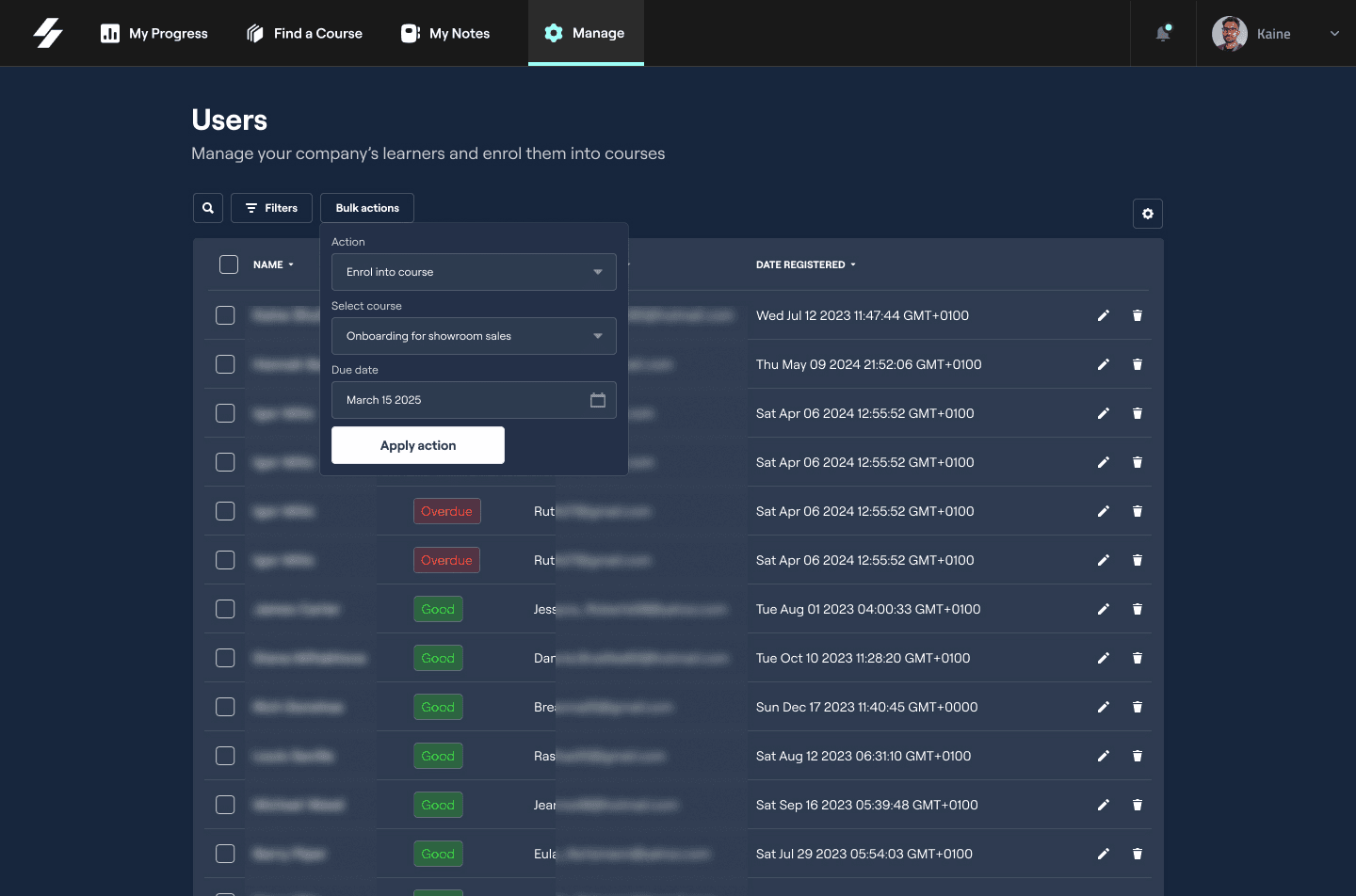Go to My Progress tab
1356x896 pixels.
154,34
